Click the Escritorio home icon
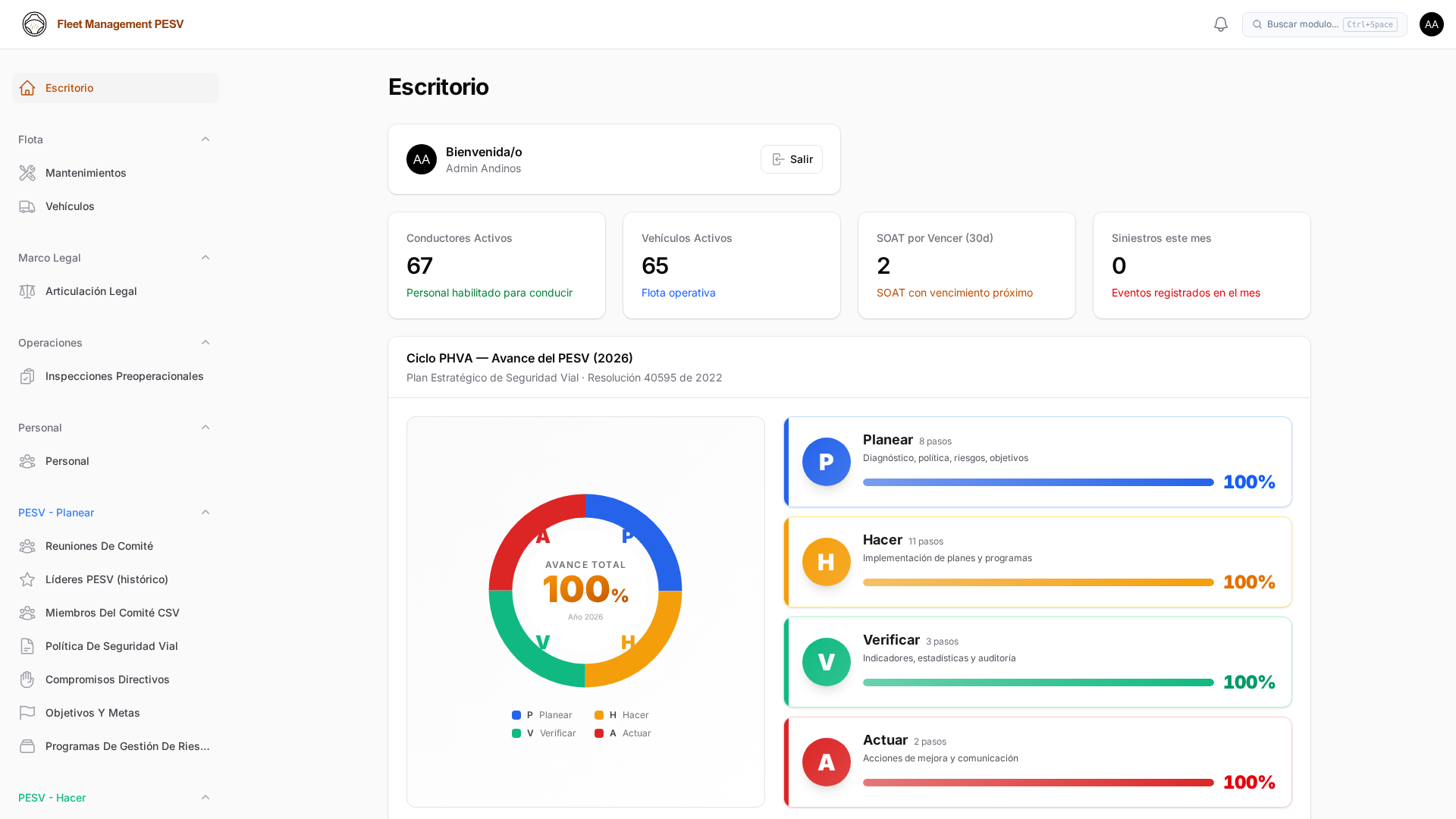The height and width of the screenshot is (819, 1456). point(27,88)
